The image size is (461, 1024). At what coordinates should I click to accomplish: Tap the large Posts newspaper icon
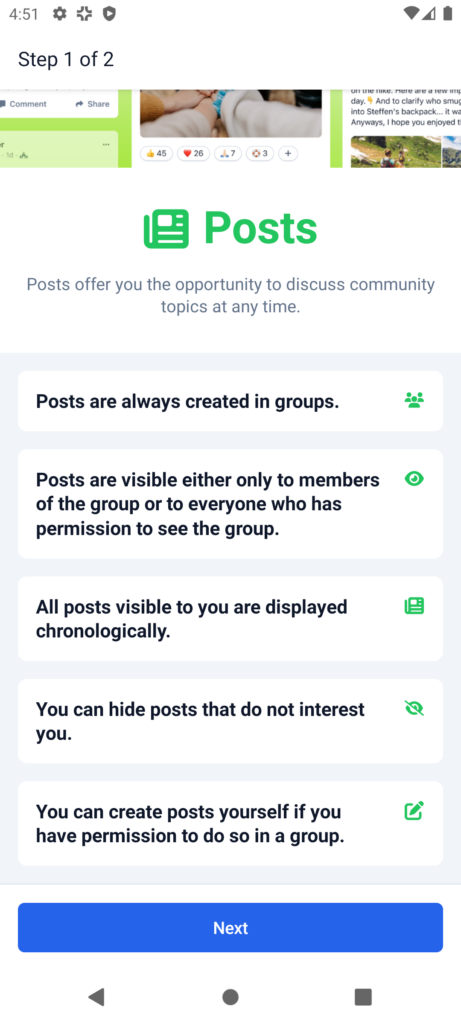point(167,229)
